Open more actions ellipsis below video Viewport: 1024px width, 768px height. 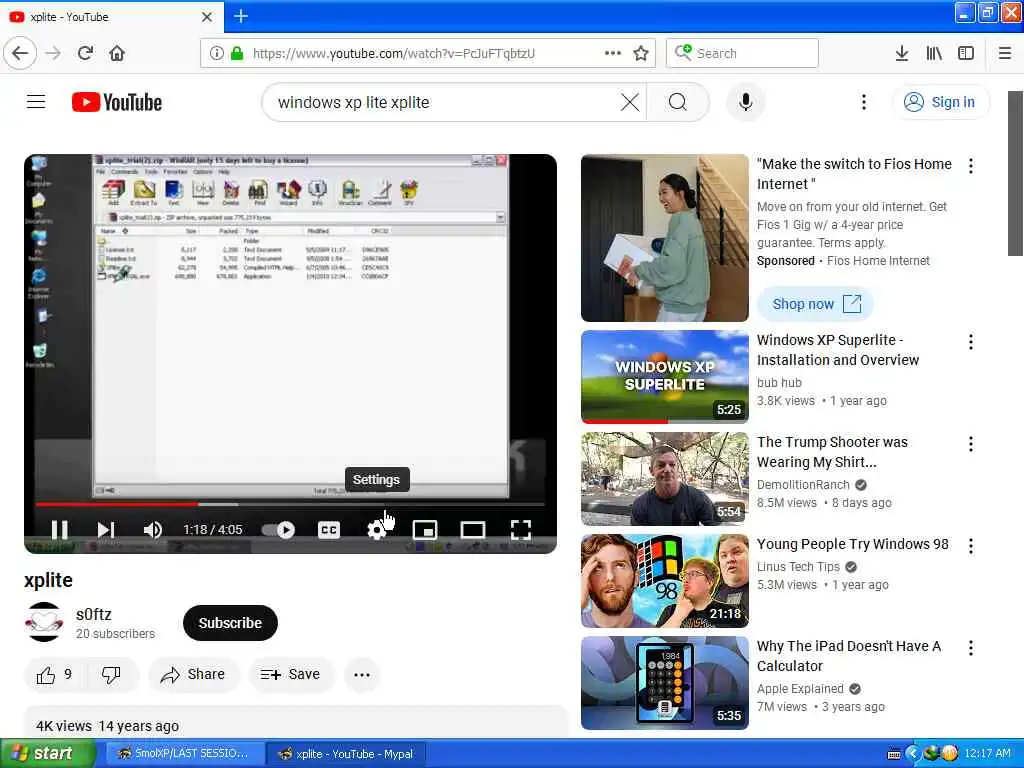pos(362,675)
